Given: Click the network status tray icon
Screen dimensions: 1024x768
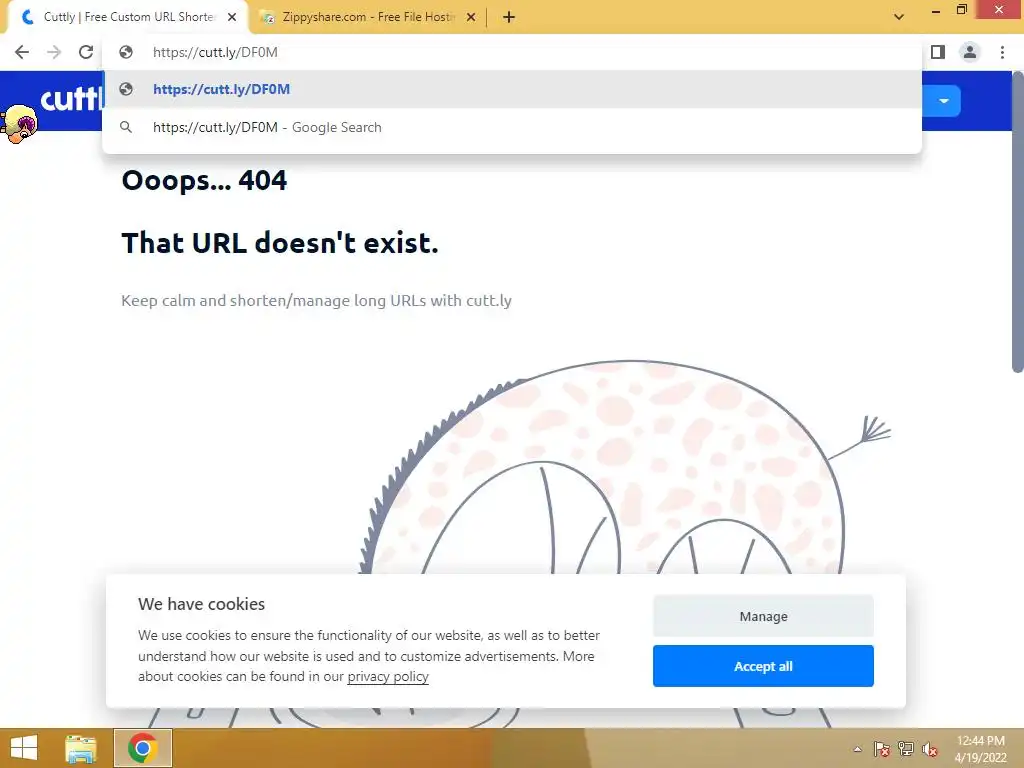Looking at the screenshot, I should pos(906,749).
